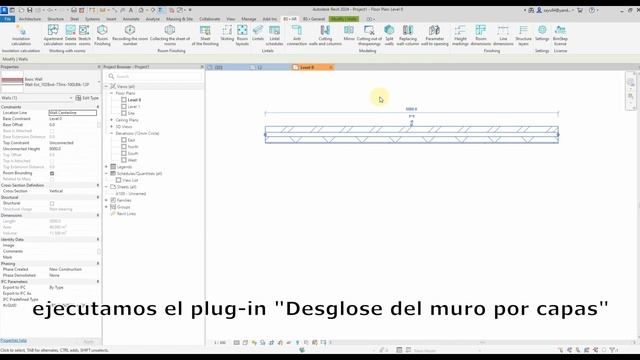Open the Massing & Site tab
This screenshot has width=640, height=360.
[179, 19]
